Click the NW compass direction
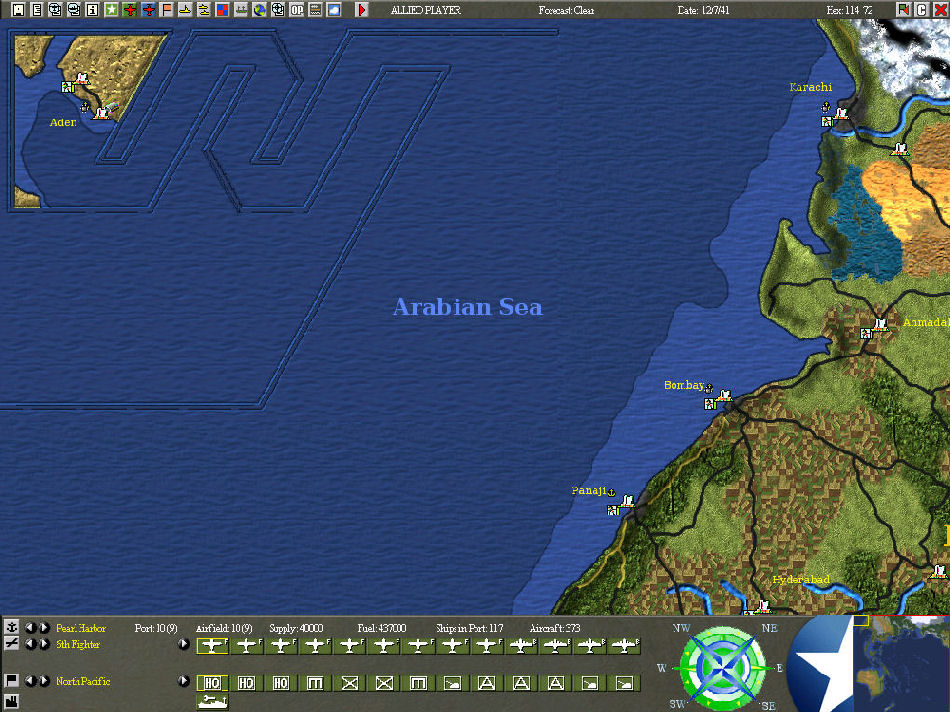This screenshot has height=712, width=950. tap(682, 628)
